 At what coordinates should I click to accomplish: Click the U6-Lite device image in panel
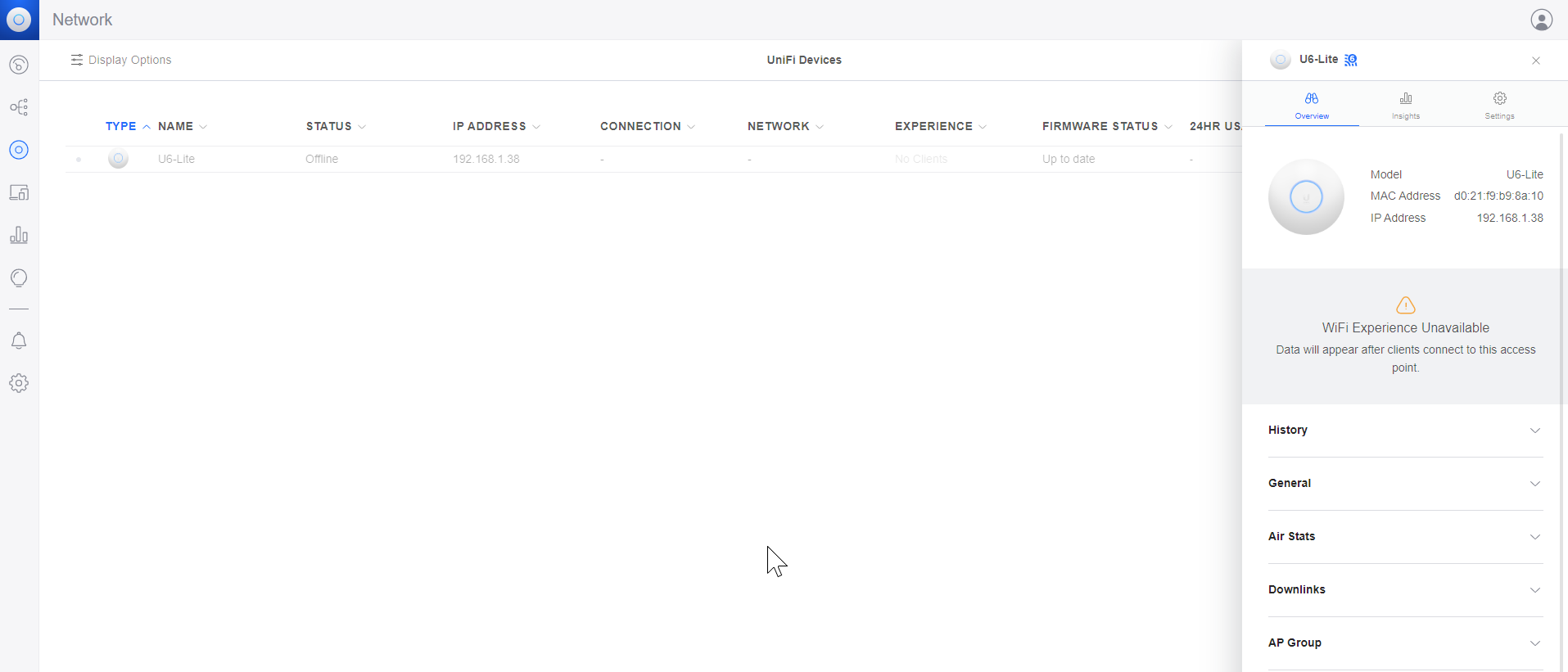click(1306, 196)
